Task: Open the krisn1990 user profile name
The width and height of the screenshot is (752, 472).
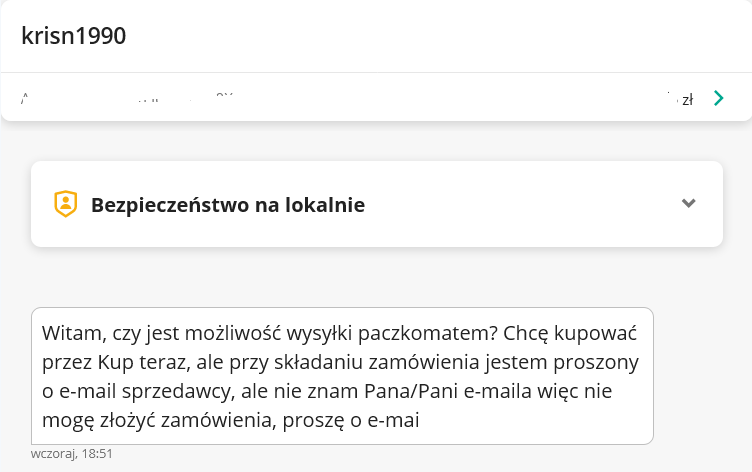Action: [73, 35]
